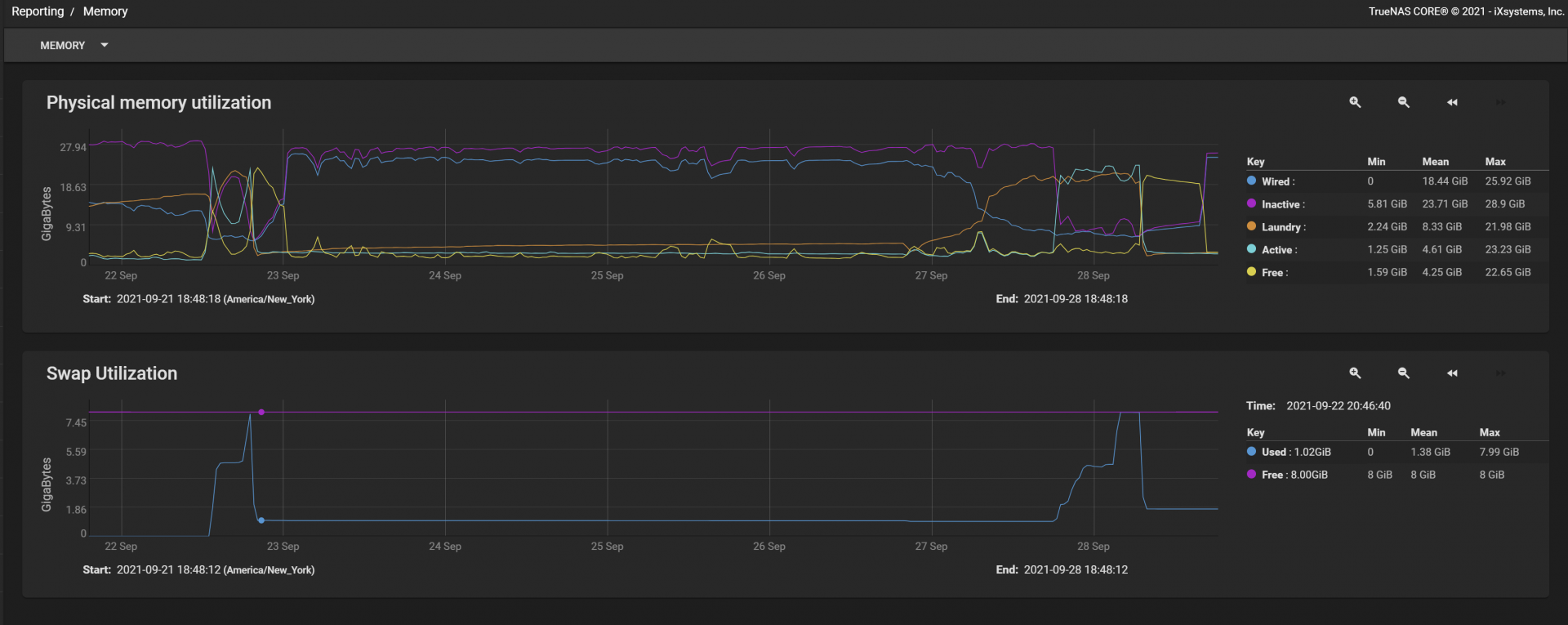Zoom in on Physical memory utilization chart
Viewport: 1568px width, 625px height.
pos(1355,102)
